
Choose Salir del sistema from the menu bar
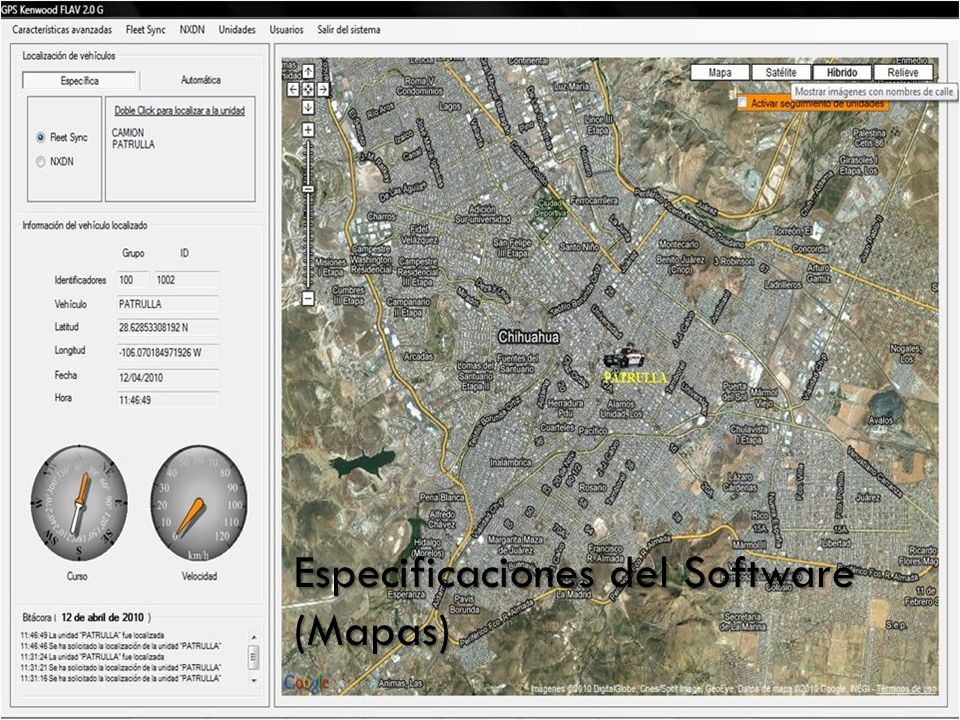tap(349, 29)
